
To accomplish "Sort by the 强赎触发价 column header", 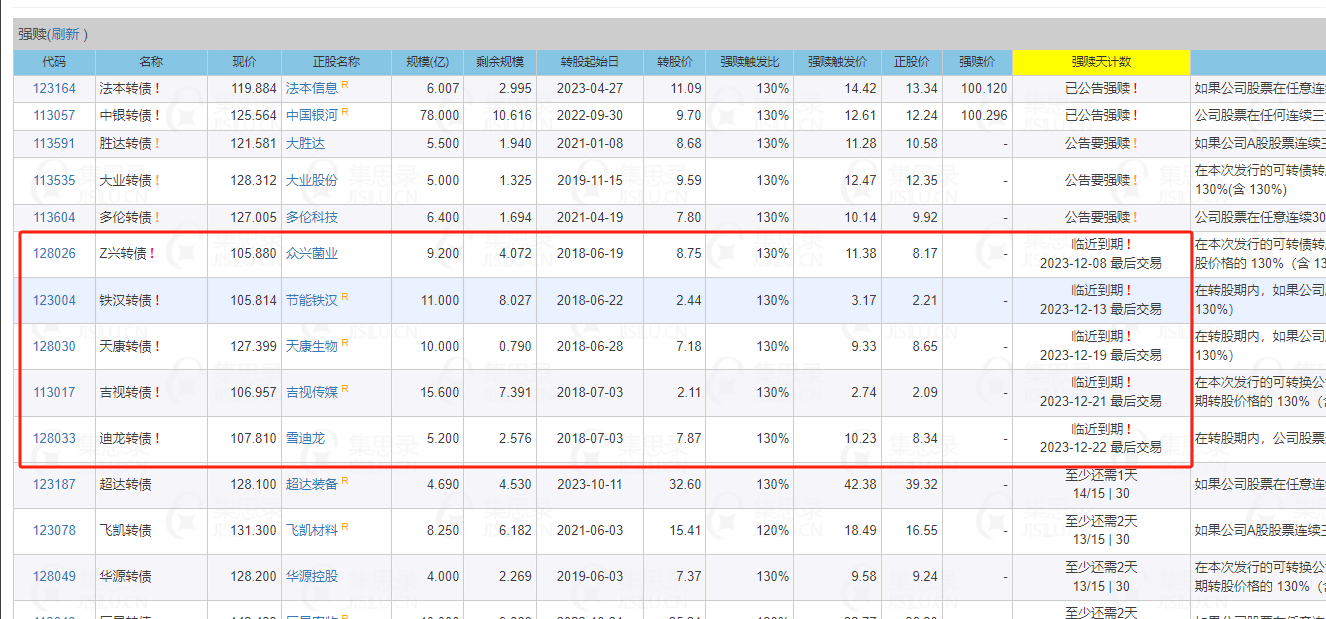I will click(837, 62).
